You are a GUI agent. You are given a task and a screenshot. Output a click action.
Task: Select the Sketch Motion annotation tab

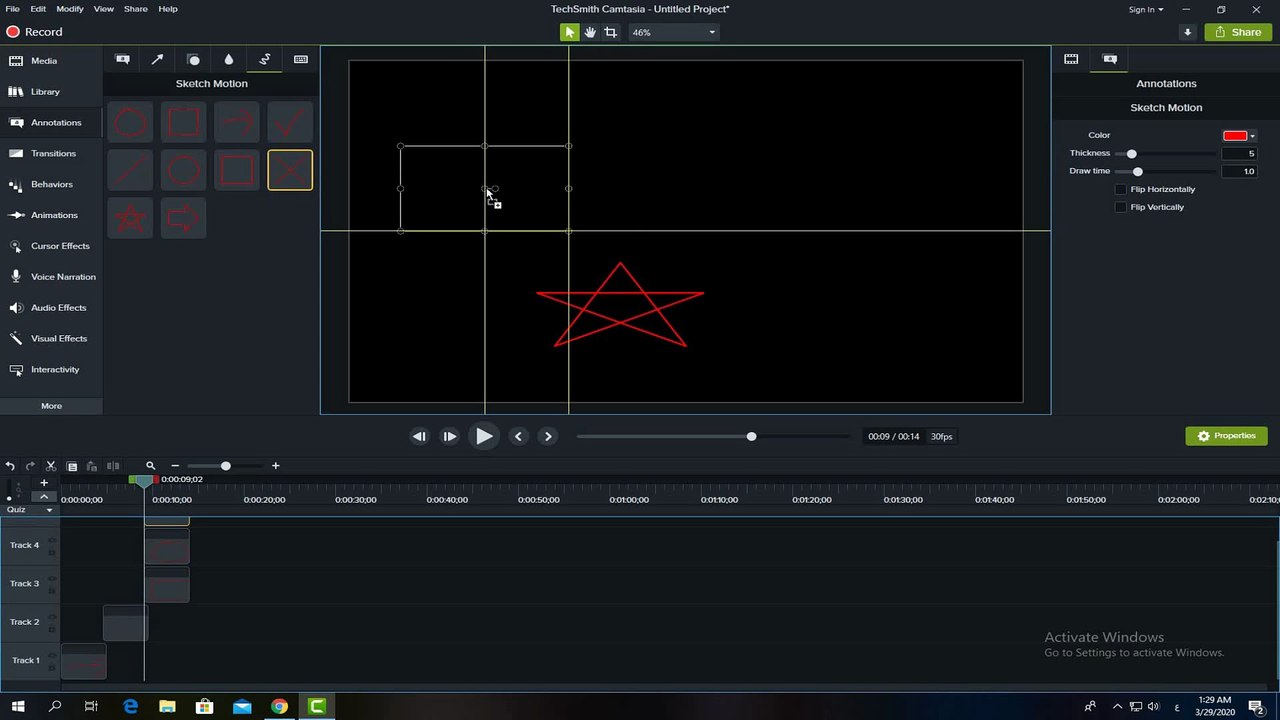point(265,60)
